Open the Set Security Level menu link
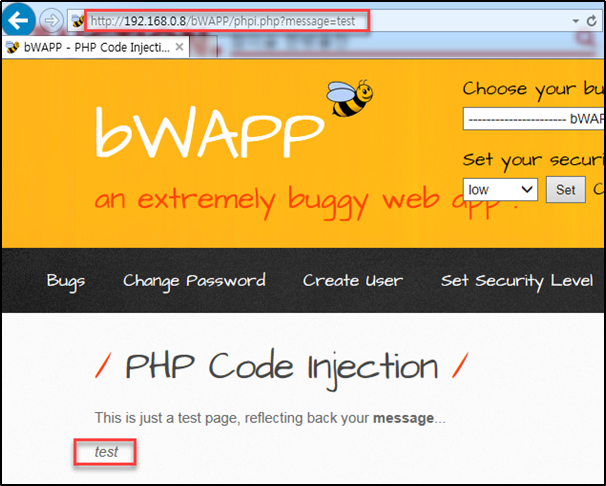The height and width of the screenshot is (486, 606). coord(517,281)
